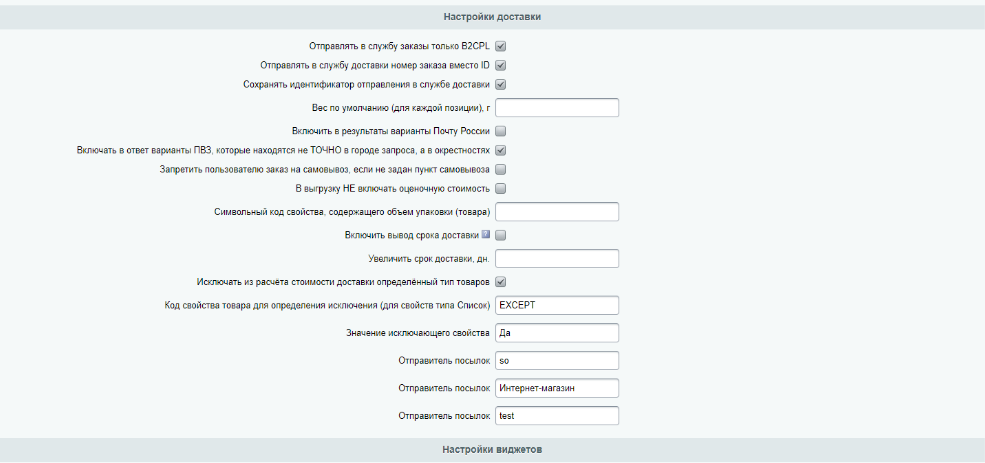Click the field containing EXCEPT
This screenshot has height=463, width=985.
click(x=557, y=305)
